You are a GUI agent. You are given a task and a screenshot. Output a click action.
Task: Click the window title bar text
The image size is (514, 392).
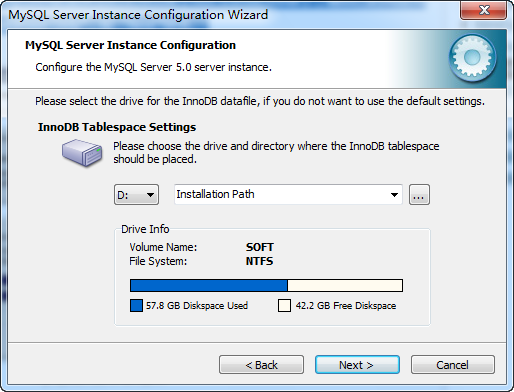pos(138,15)
